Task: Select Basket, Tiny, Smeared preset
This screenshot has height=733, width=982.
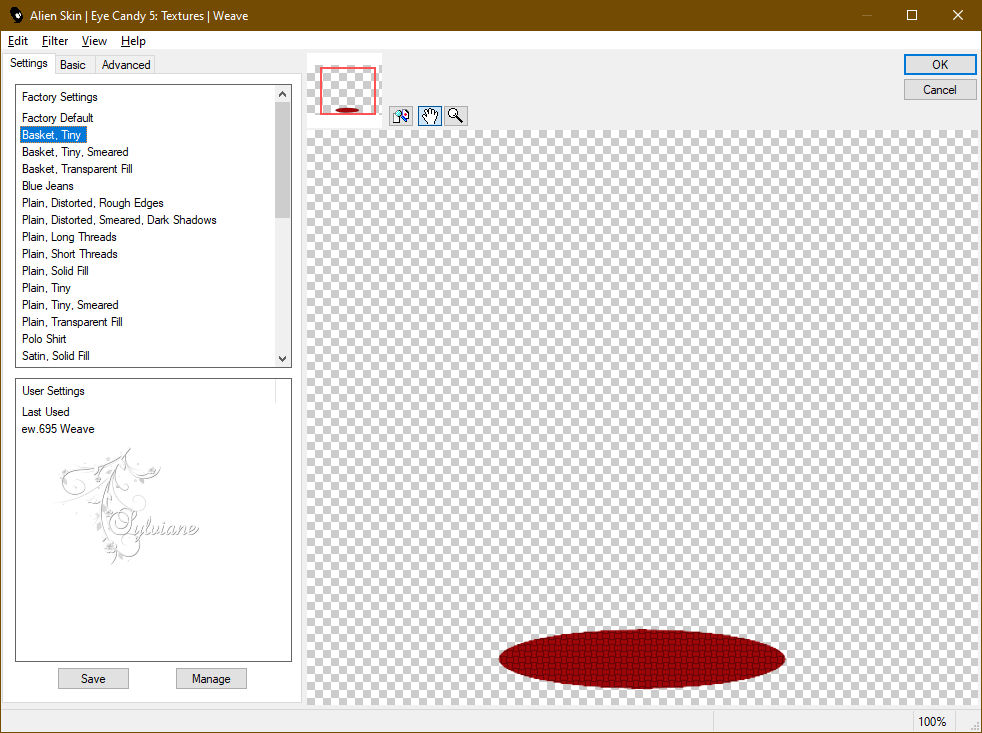Action: (75, 152)
